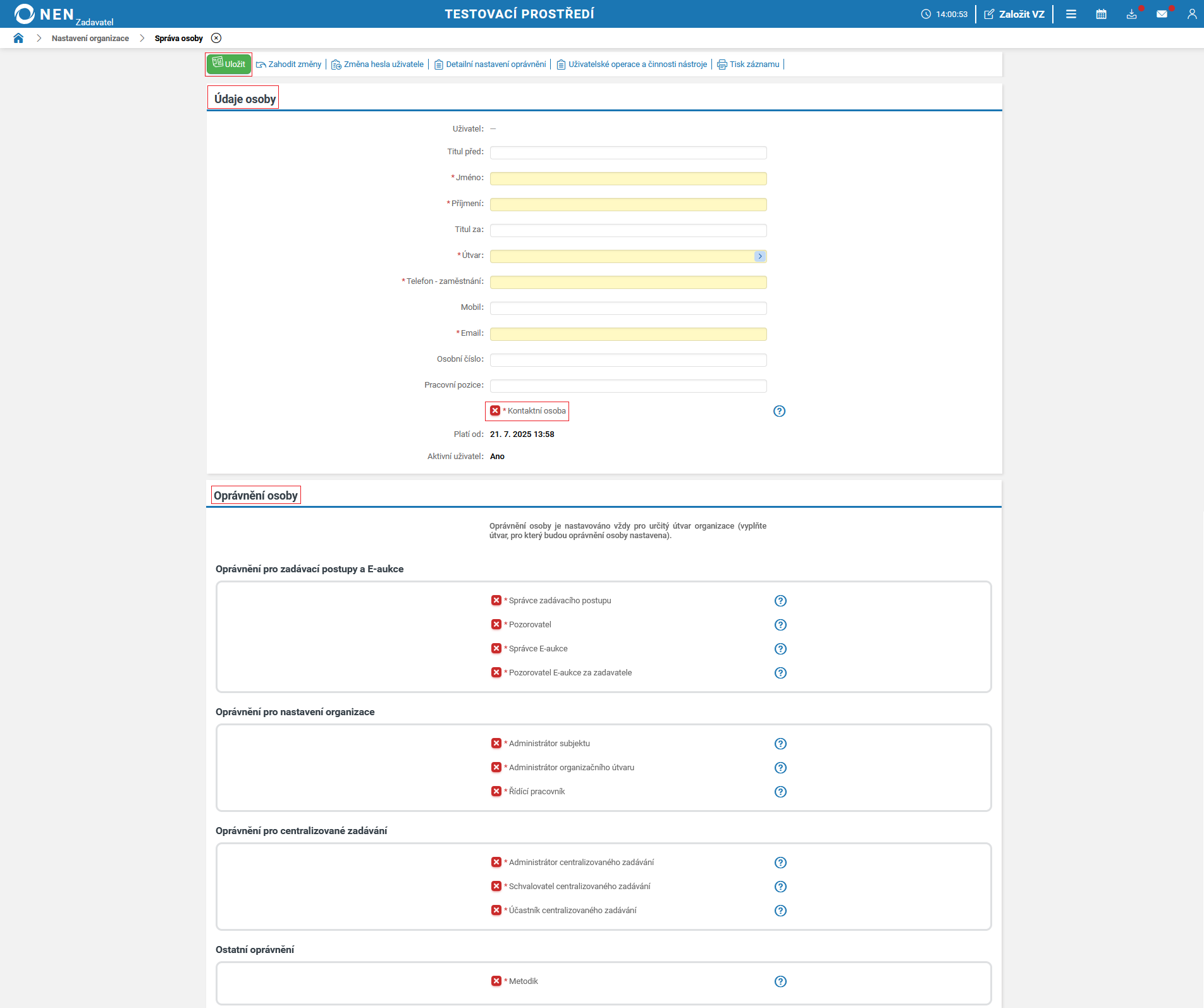
Task: Click the Uložit save button
Action: click(x=229, y=65)
